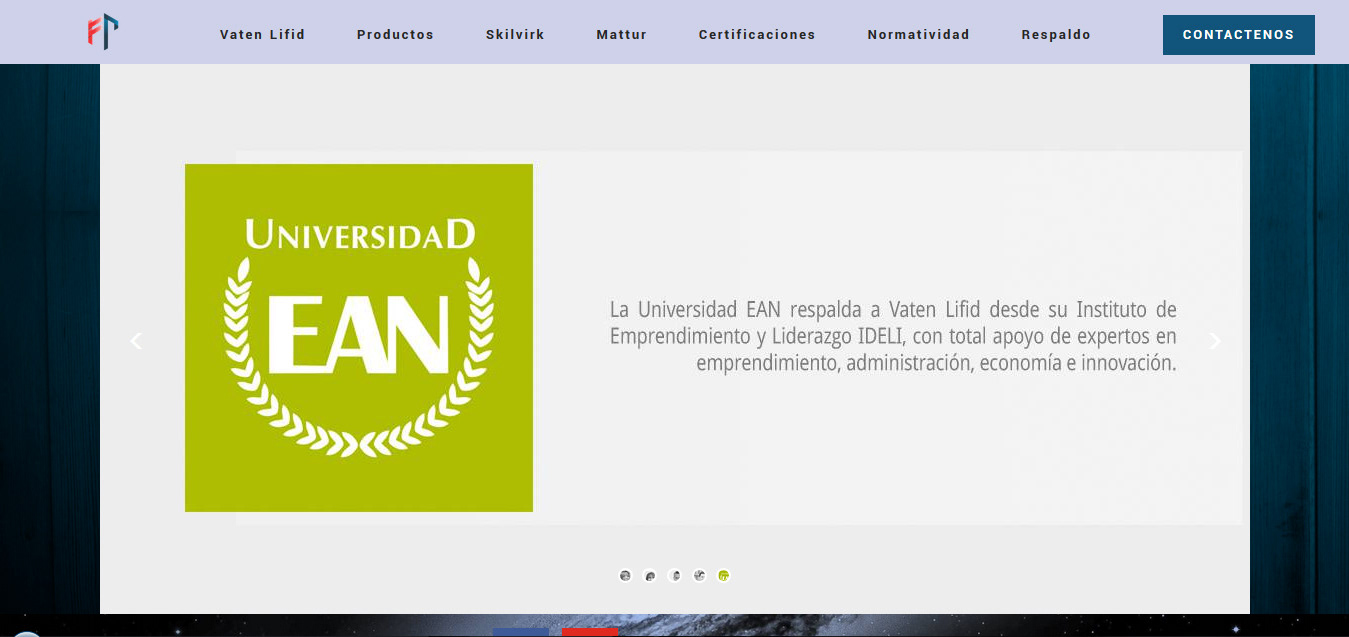The image size is (1349, 637).
Task: Open the Mattur navigation item
Action: coord(621,34)
